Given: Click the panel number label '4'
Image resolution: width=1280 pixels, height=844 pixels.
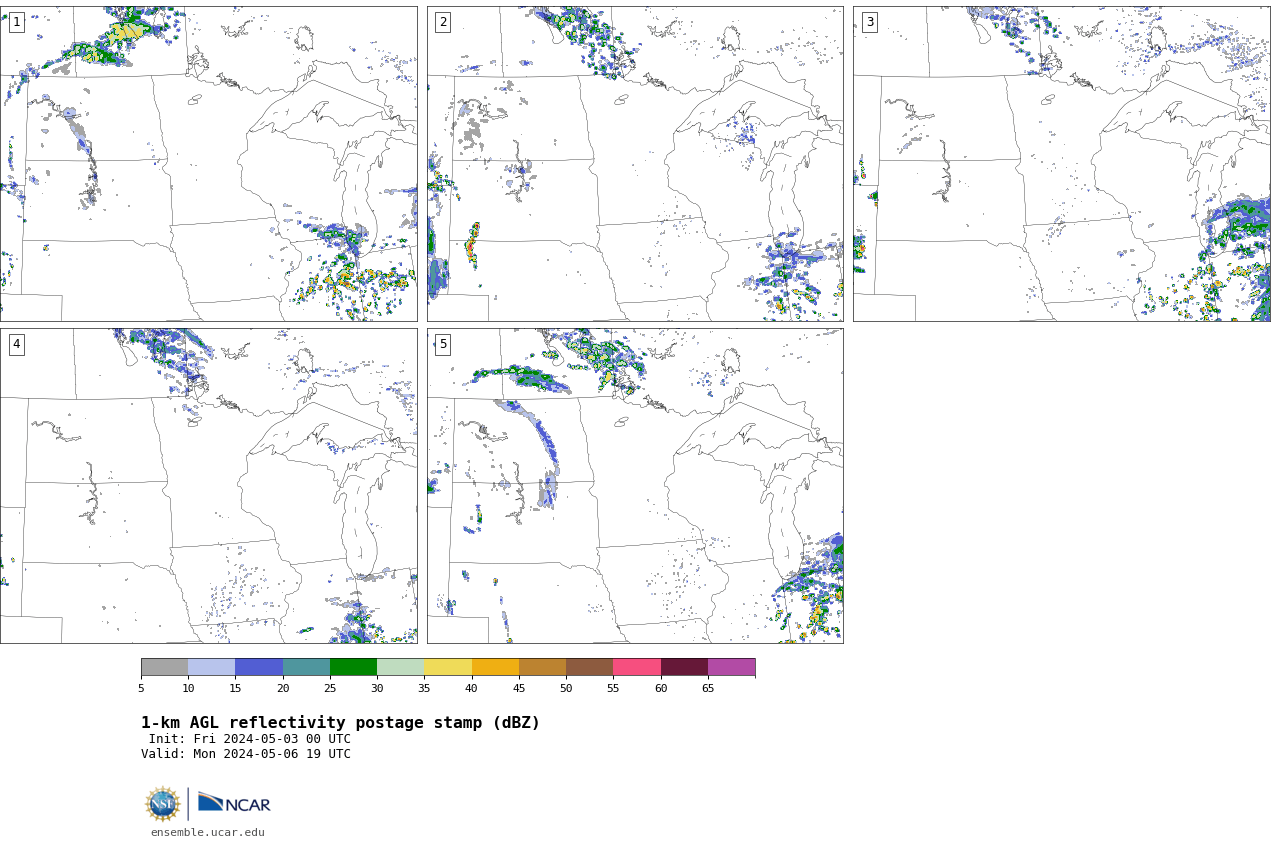Looking at the screenshot, I should coord(16,344).
